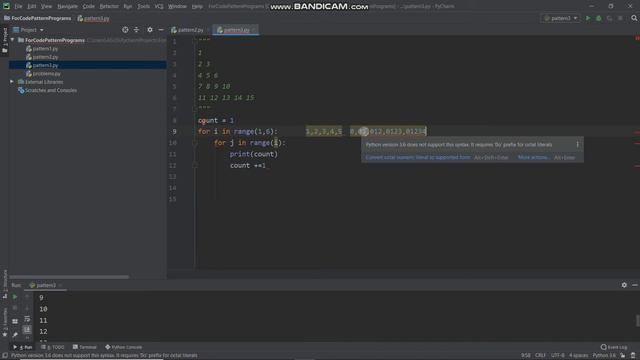
Task: Click scroll up arrow in Run panel
Action: pyautogui.click(x=27, y=297)
